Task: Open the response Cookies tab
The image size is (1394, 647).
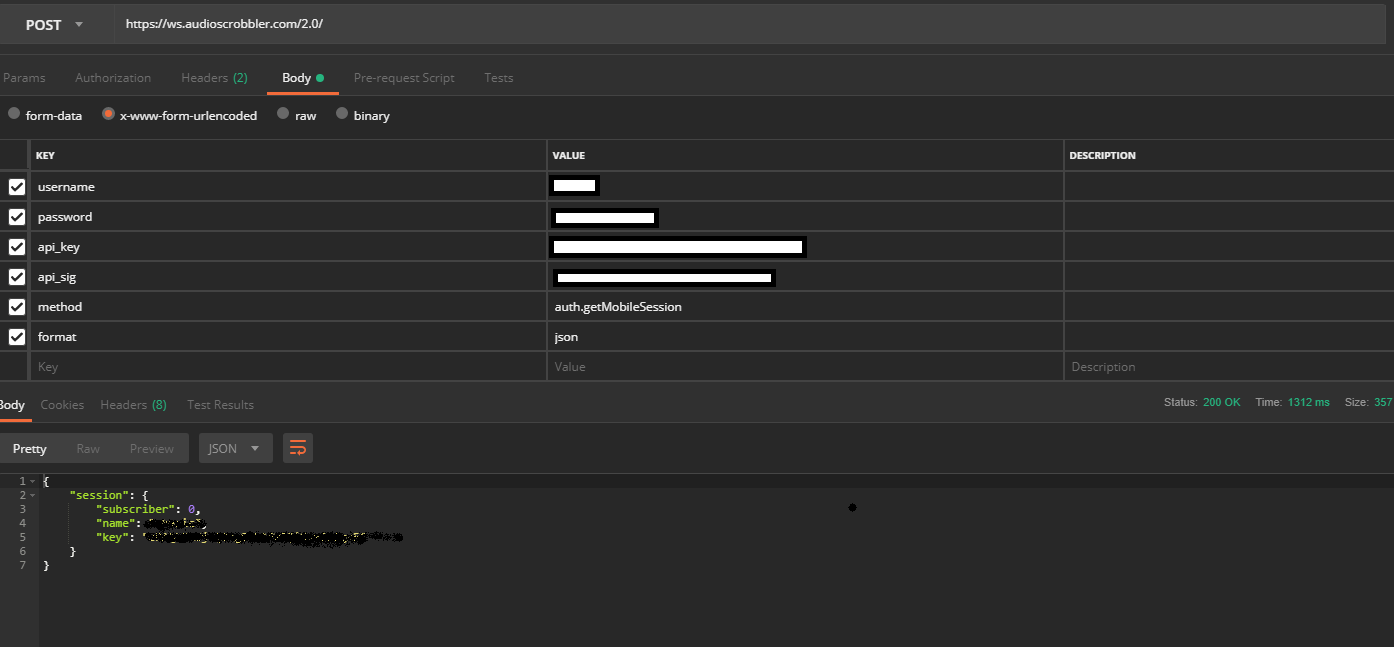Action: 62,405
